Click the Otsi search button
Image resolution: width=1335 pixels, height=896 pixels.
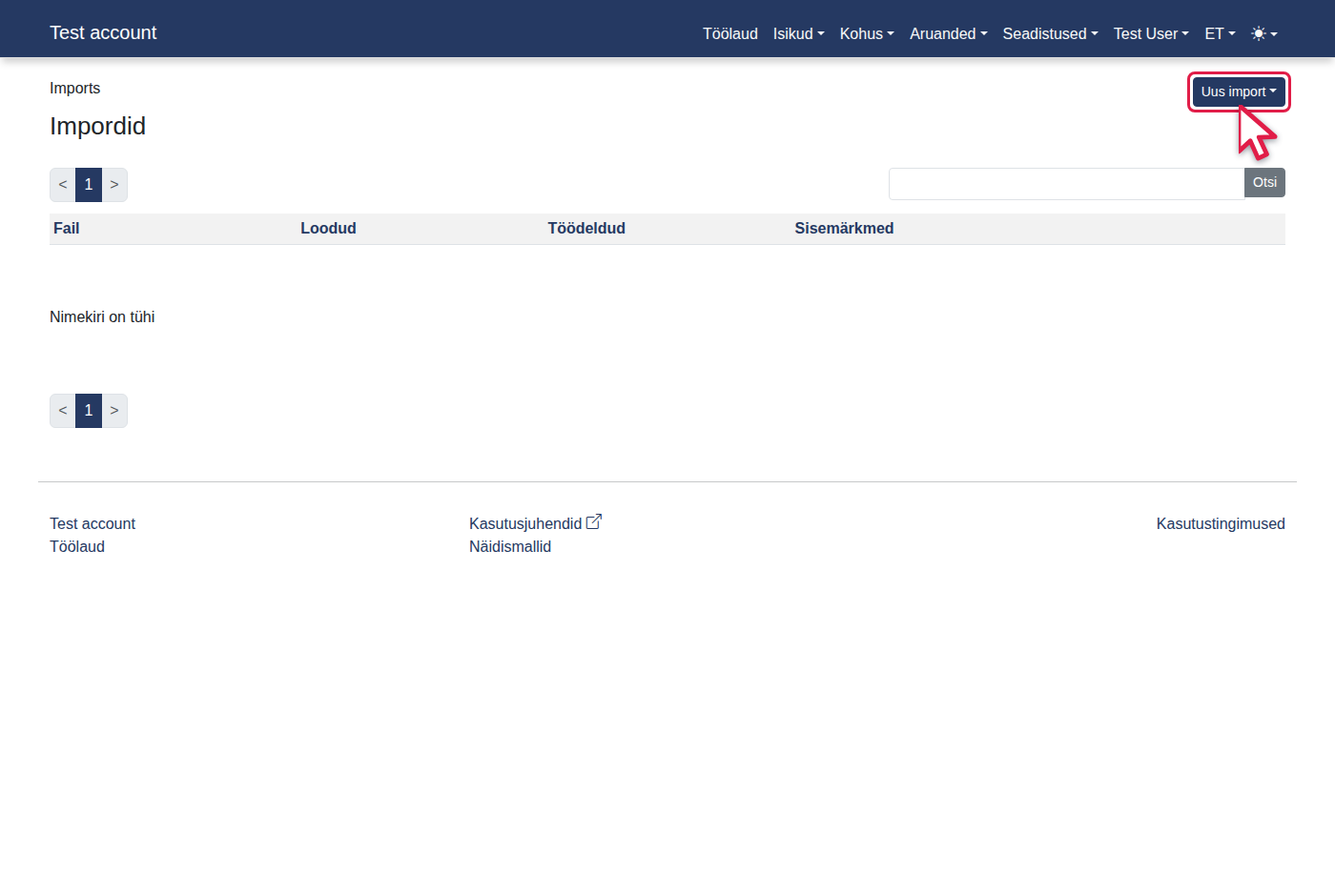tap(1264, 183)
